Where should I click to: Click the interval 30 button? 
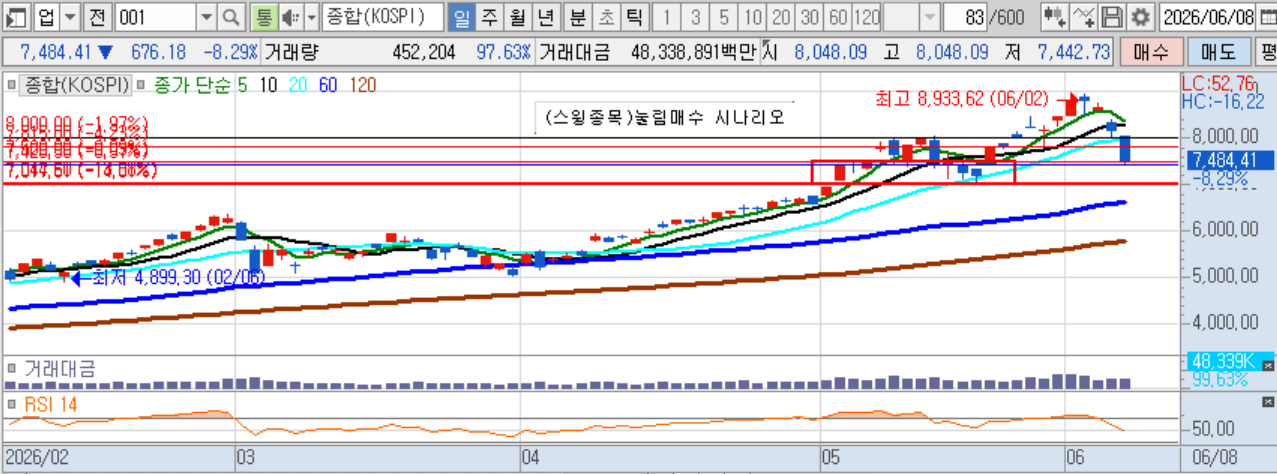click(809, 17)
